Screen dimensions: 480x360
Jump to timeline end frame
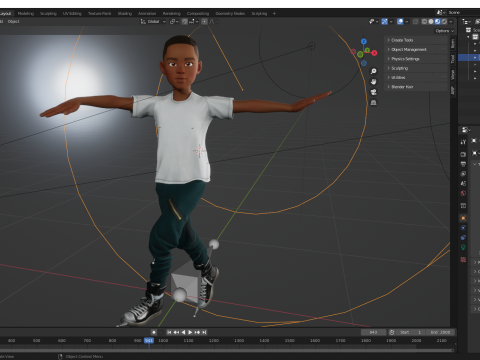(204, 332)
